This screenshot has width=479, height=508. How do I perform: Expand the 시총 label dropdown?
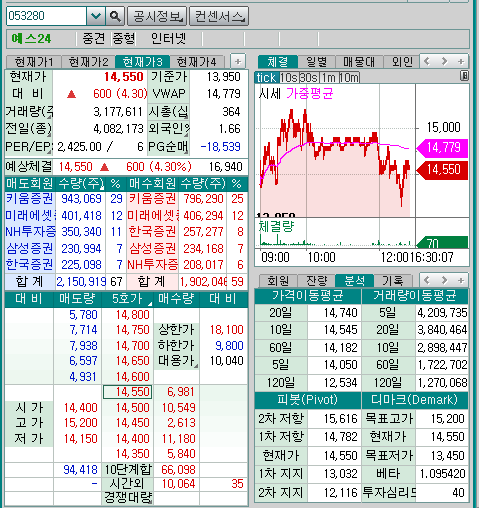point(186,117)
